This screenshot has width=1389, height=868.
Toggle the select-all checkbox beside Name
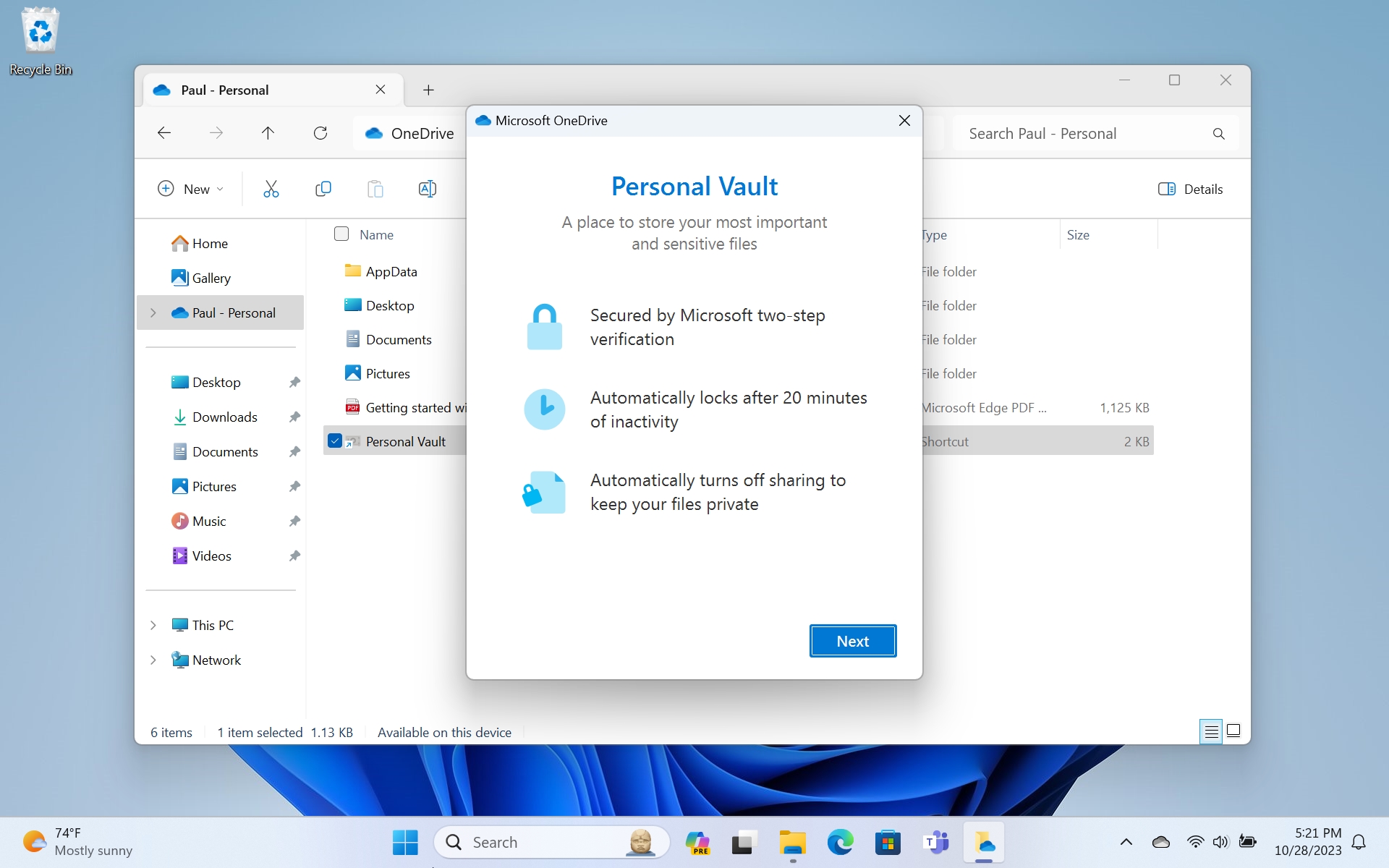(x=341, y=234)
